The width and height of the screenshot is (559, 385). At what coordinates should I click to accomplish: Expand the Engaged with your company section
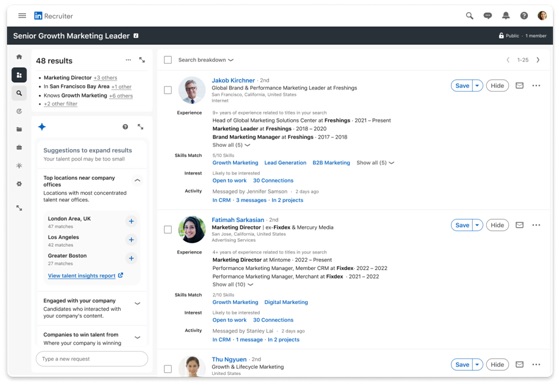pos(137,304)
